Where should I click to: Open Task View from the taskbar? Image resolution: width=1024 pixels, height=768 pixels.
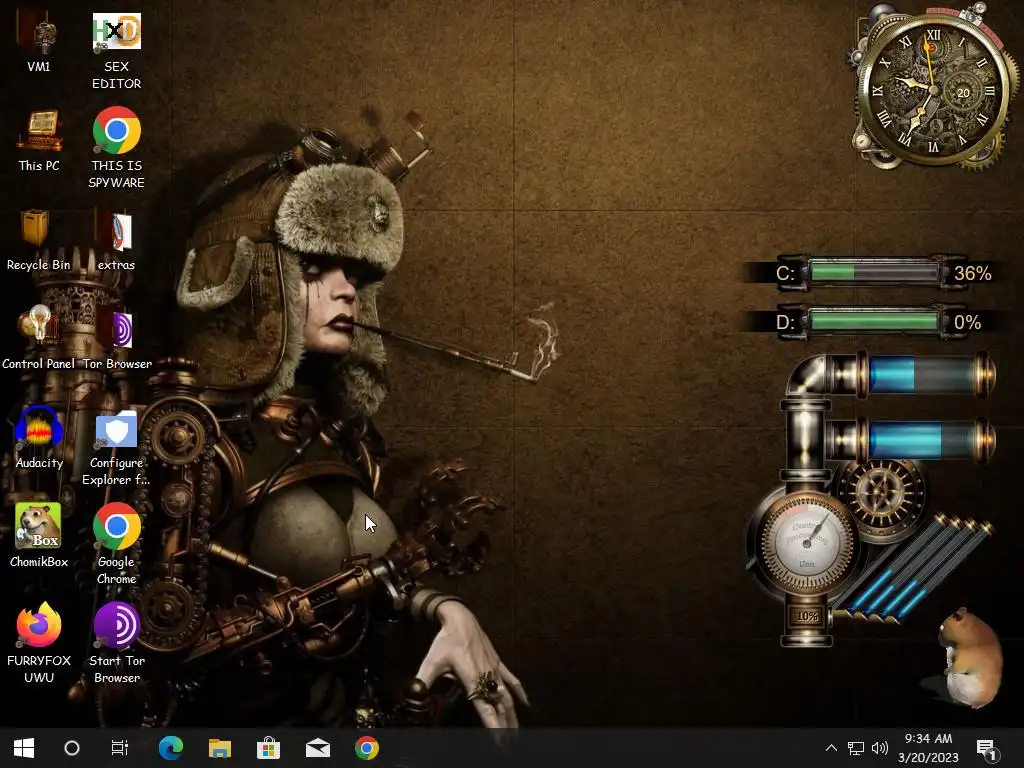120,748
